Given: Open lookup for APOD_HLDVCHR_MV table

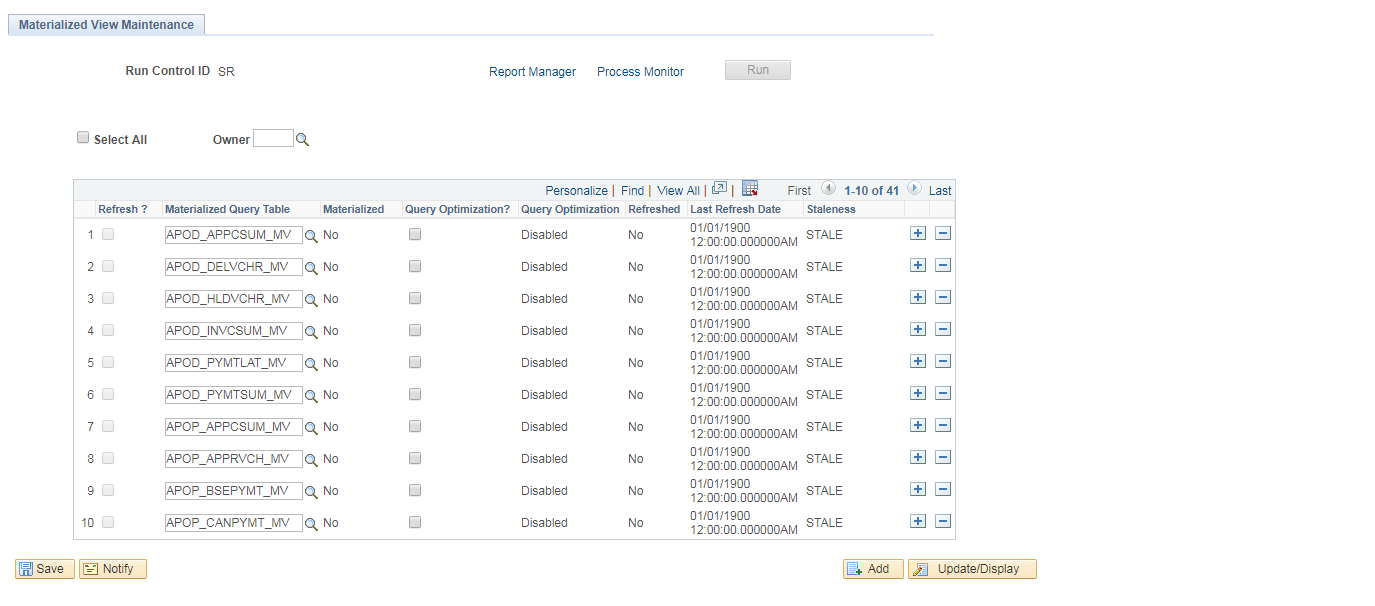Looking at the screenshot, I should click(x=311, y=300).
